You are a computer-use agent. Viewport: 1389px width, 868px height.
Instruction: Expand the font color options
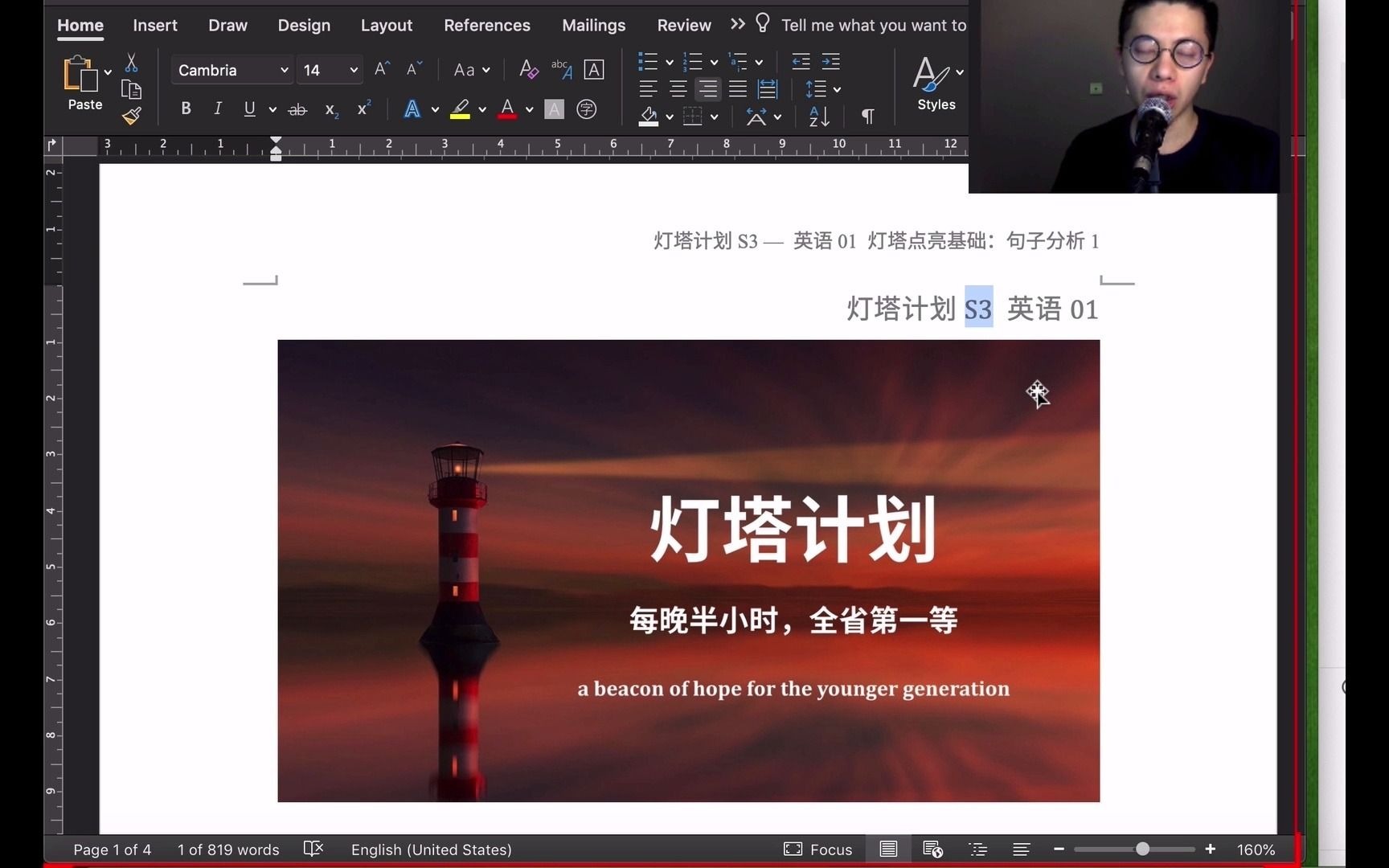click(528, 108)
